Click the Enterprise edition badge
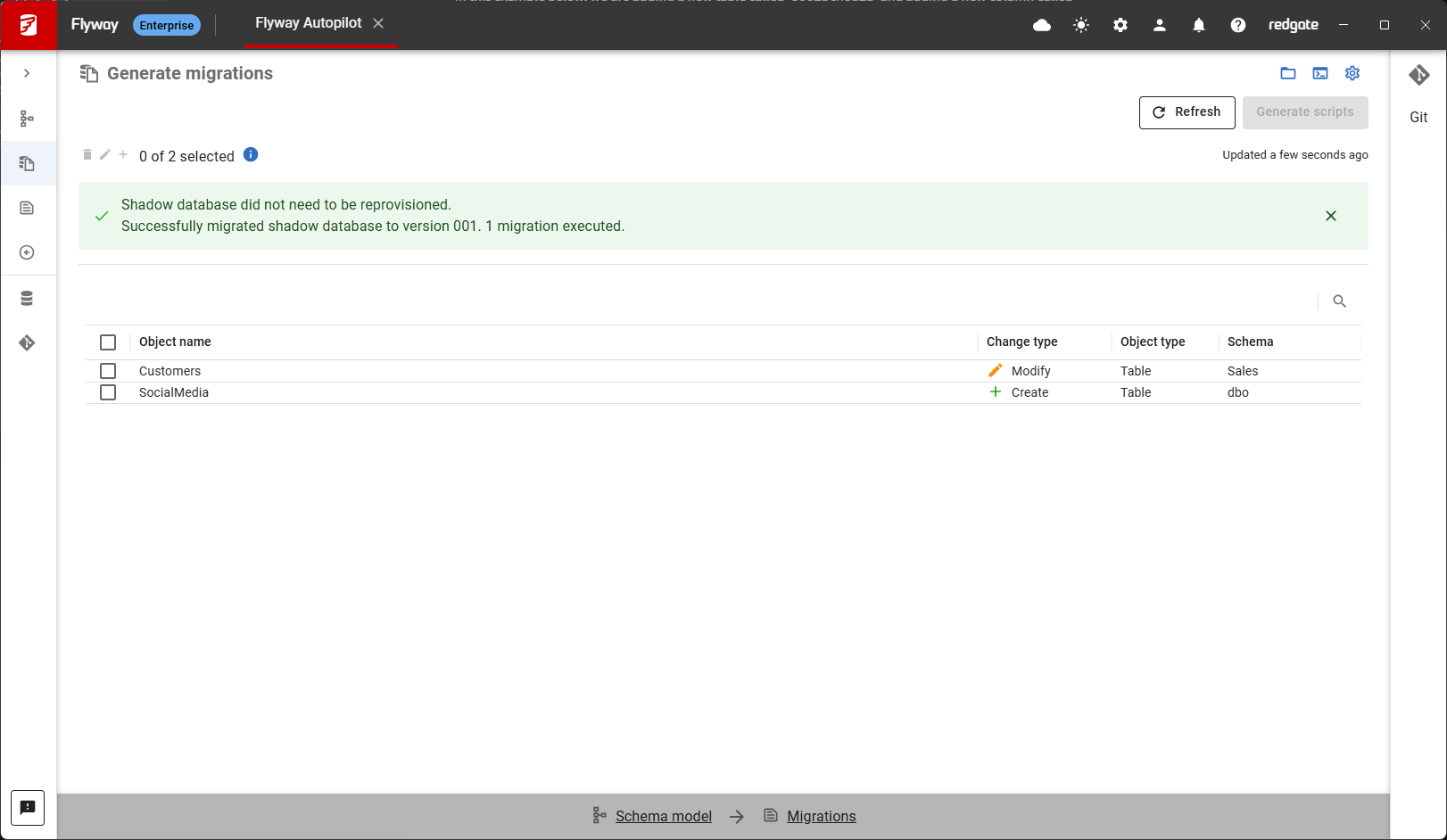Viewport: 1447px width, 840px height. [167, 25]
